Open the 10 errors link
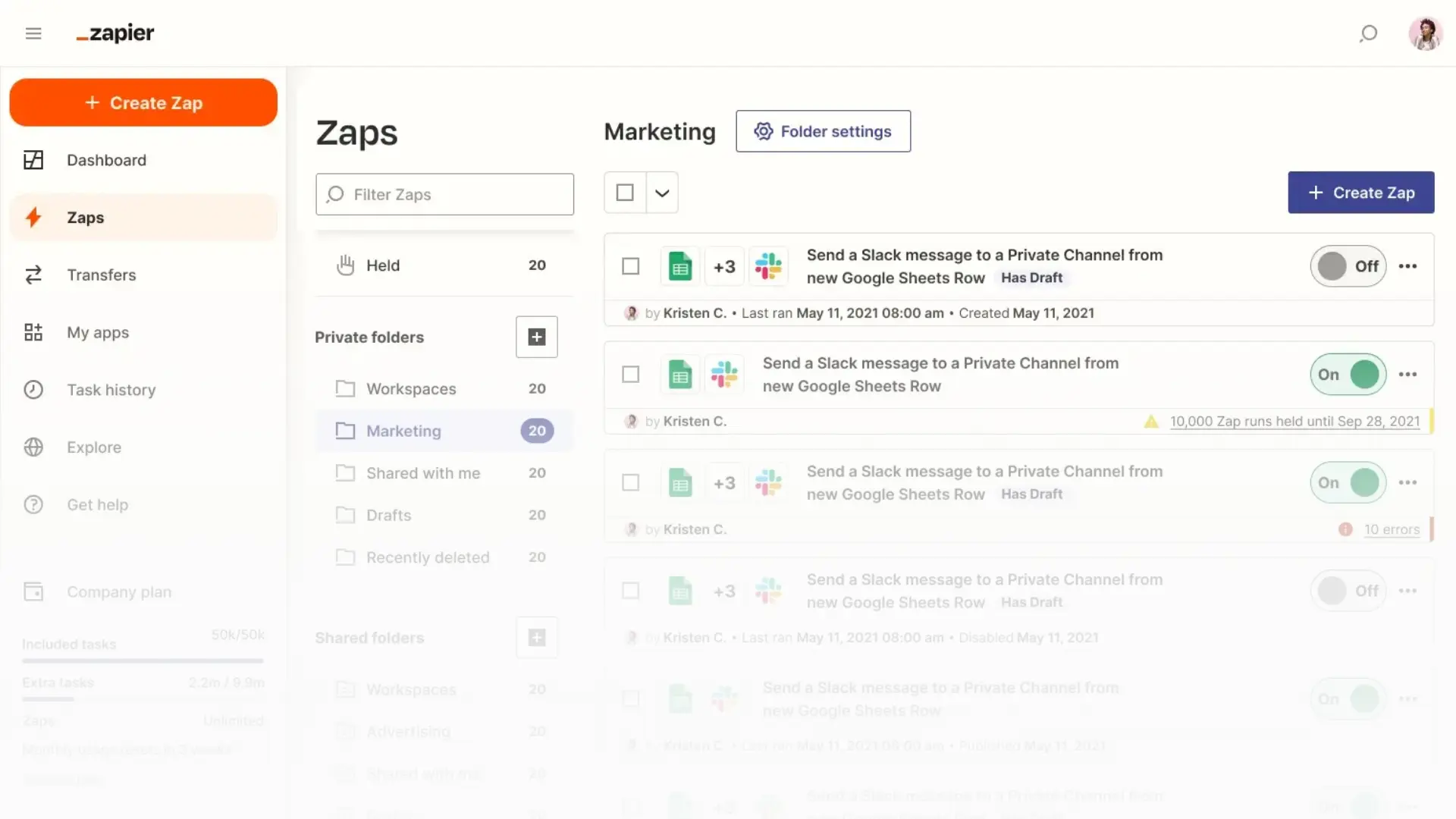1456x819 pixels. tap(1392, 530)
